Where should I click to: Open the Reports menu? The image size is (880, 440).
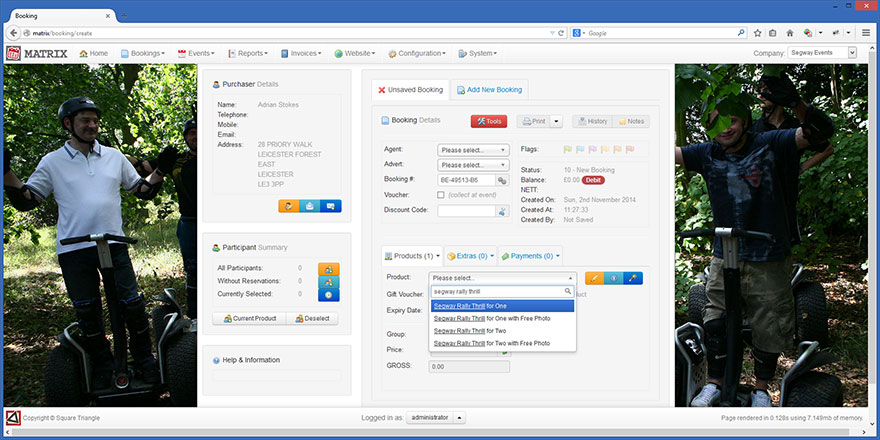[x=248, y=53]
